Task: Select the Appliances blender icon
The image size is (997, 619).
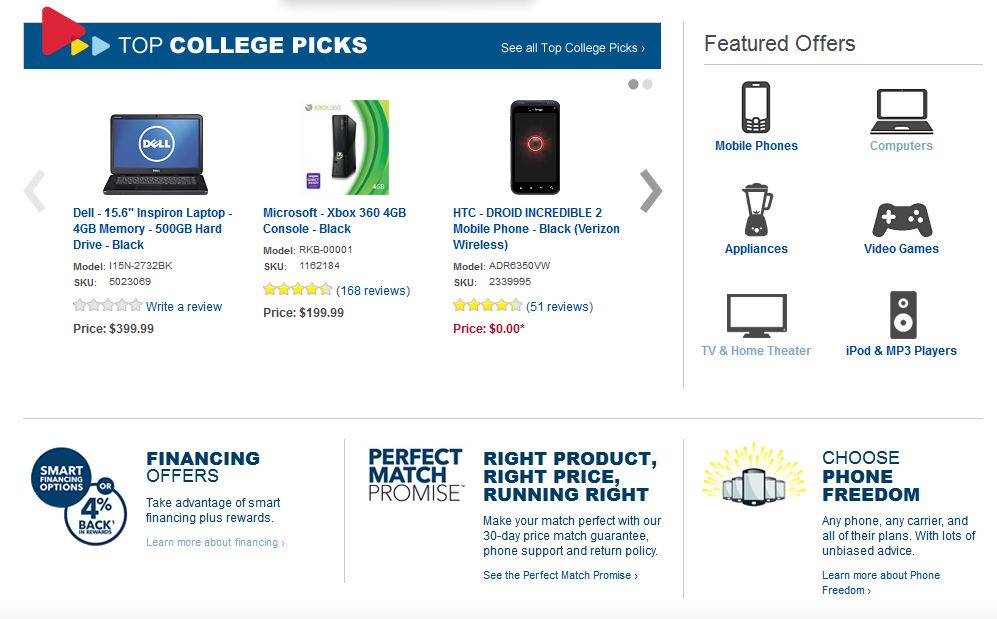Action: click(x=756, y=210)
